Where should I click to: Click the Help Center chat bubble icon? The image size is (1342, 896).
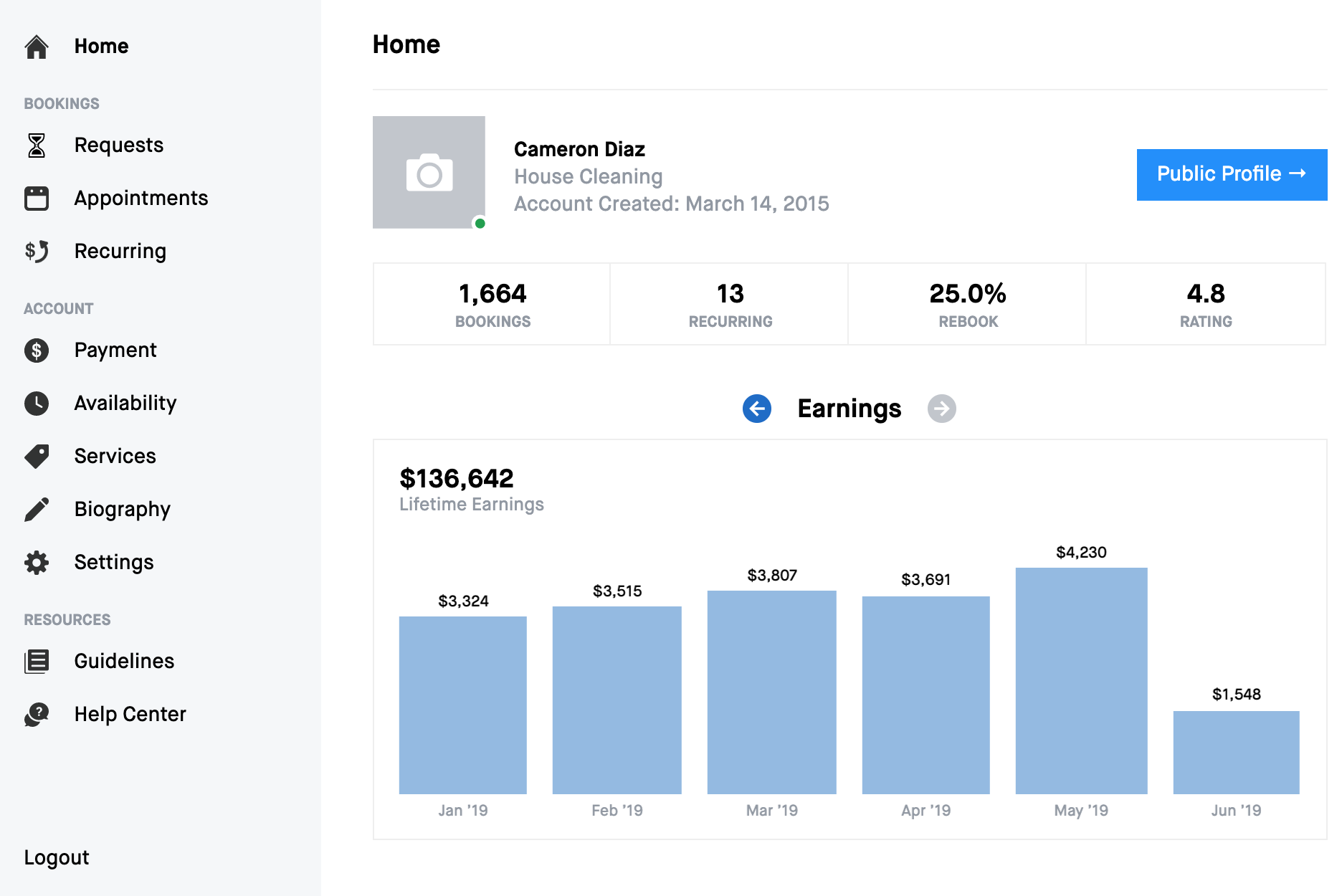tap(37, 715)
